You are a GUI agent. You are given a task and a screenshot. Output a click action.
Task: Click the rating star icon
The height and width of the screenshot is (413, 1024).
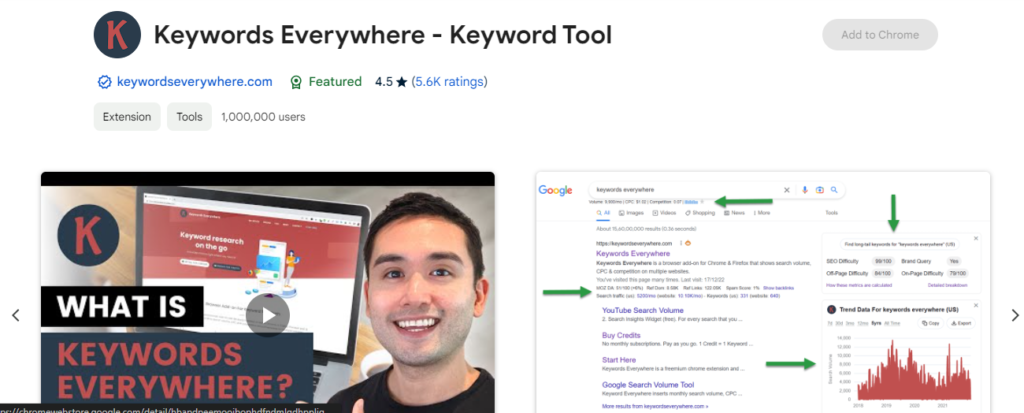tap(402, 82)
